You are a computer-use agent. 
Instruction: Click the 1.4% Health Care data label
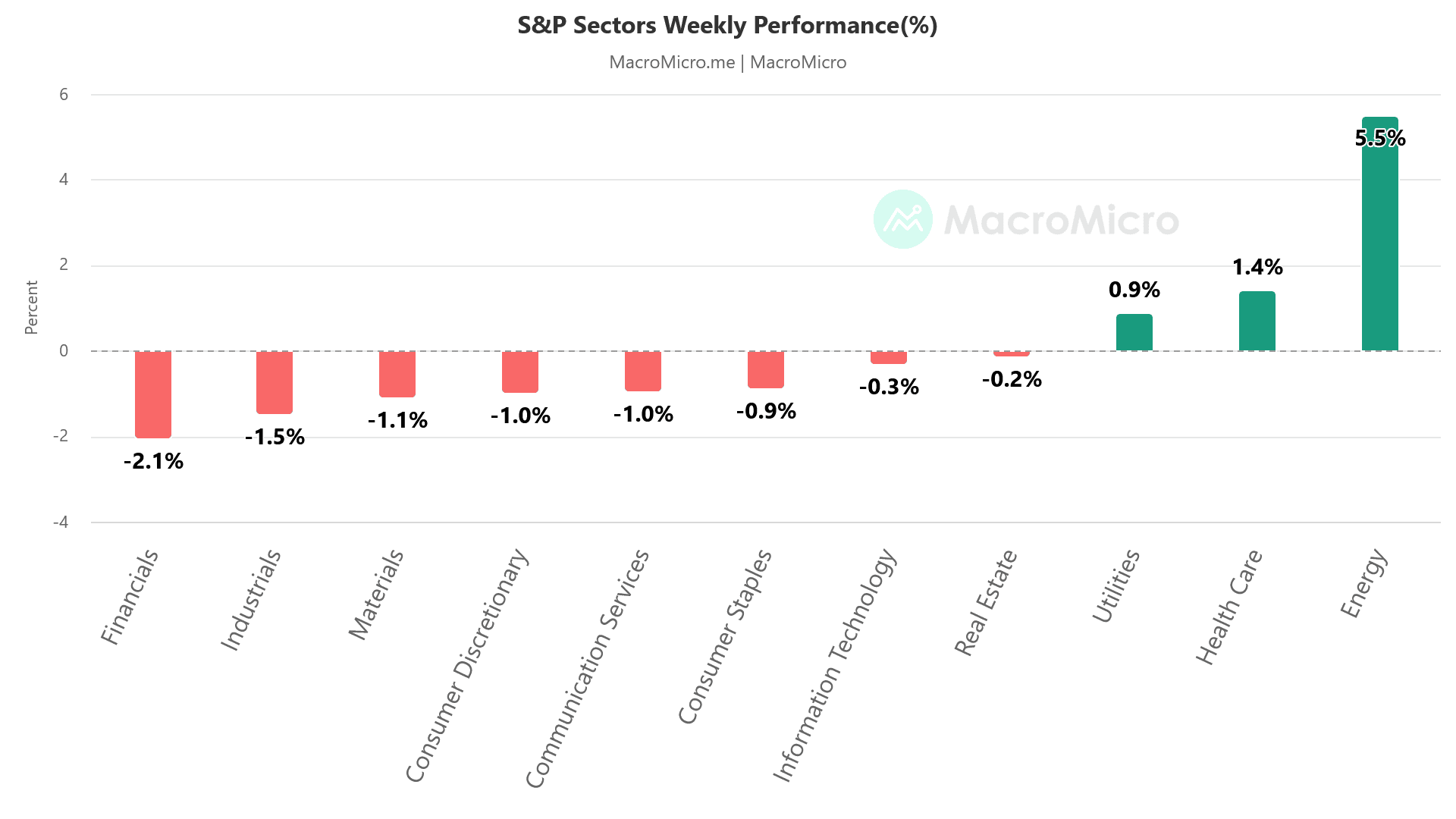pyautogui.click(x=1257, y=267)
